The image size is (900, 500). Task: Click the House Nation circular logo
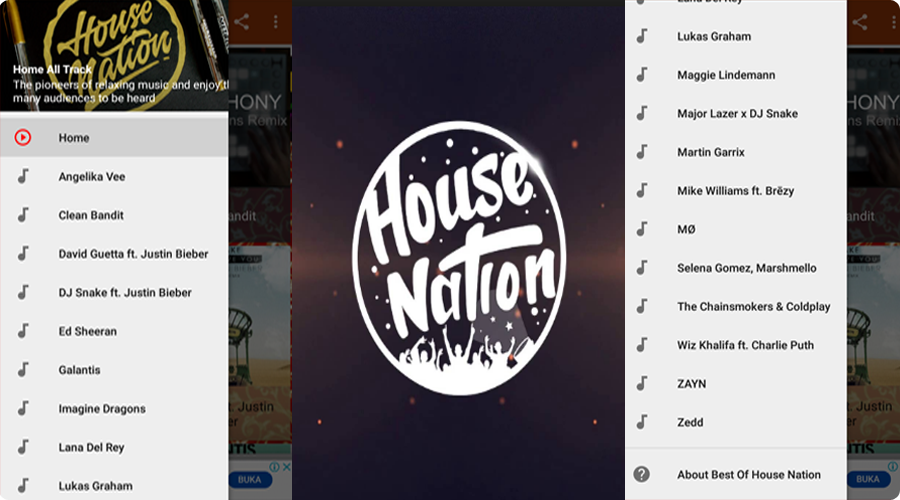pyautogui.click(x=459, y=258)
